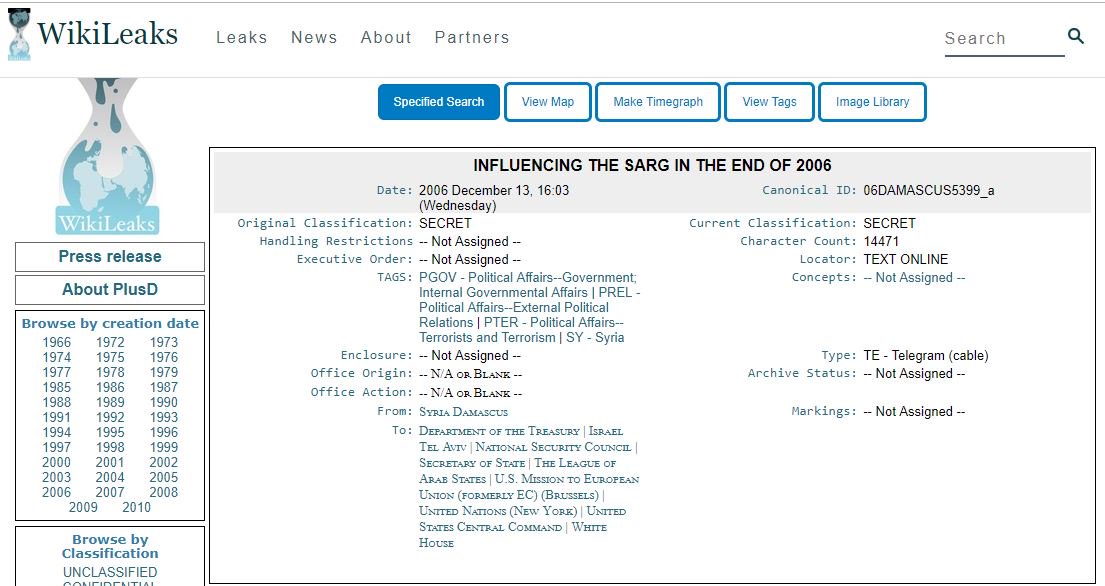Browse cables created in 1988
Screen dimensions: 1105x586
pos(56,402)
